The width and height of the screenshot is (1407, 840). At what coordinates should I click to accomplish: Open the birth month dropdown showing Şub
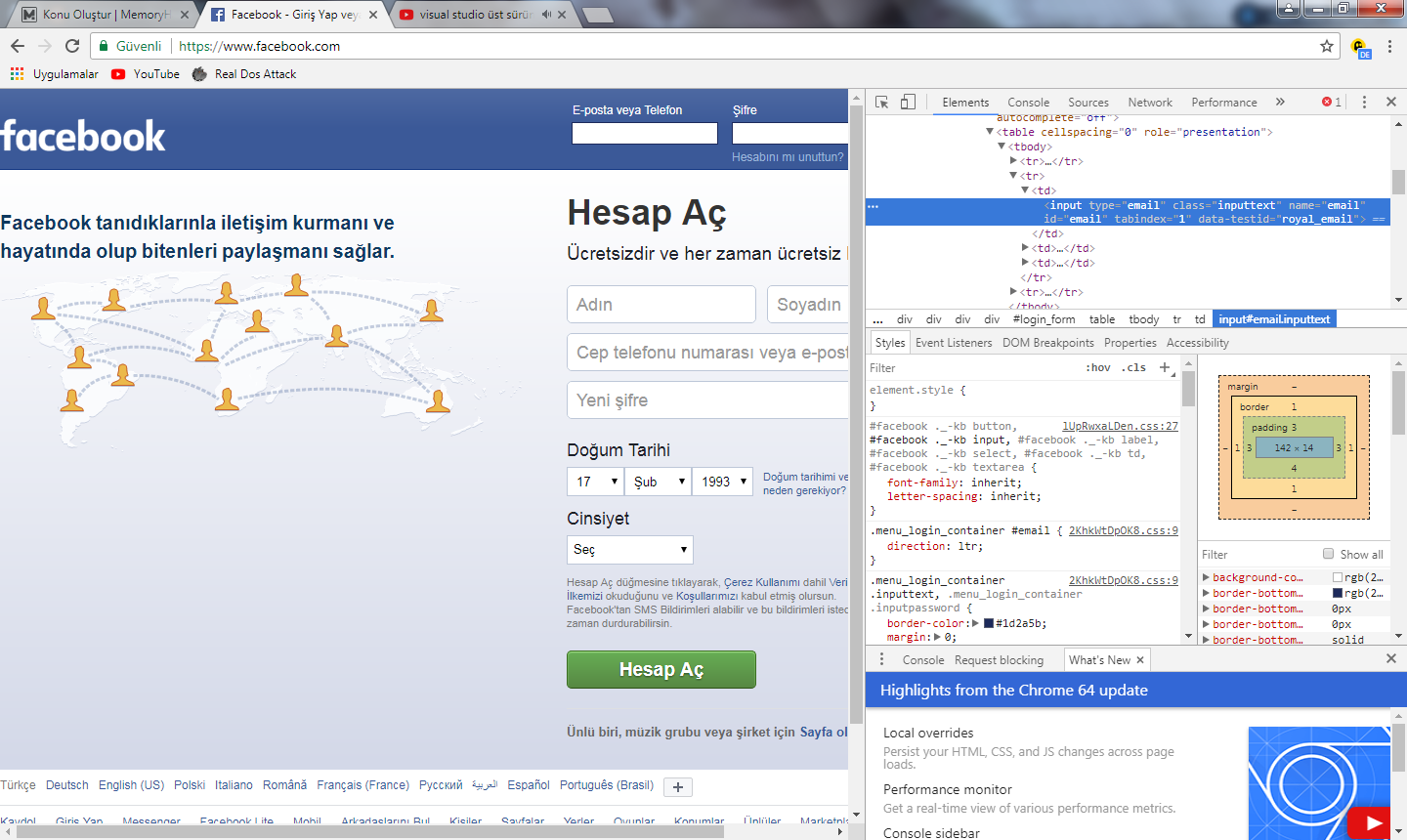[658, 482]
